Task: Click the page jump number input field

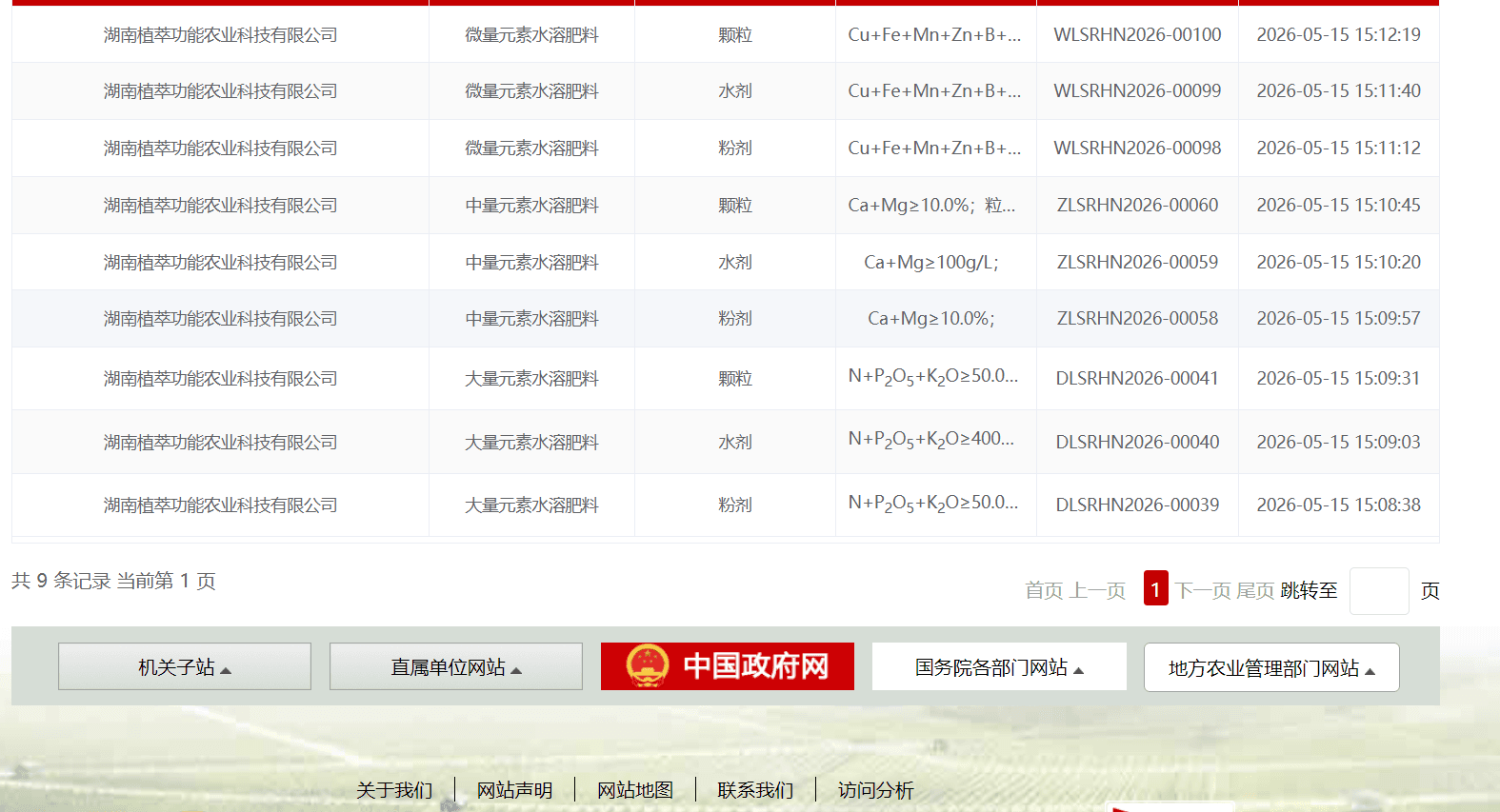Action: coord(1379,591)
